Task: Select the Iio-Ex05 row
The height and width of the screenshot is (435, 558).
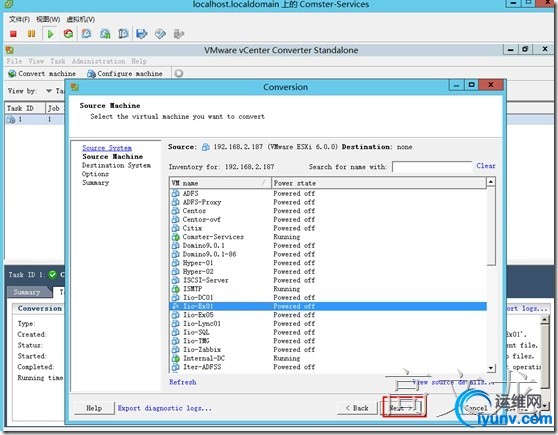Action: (328, 315)
